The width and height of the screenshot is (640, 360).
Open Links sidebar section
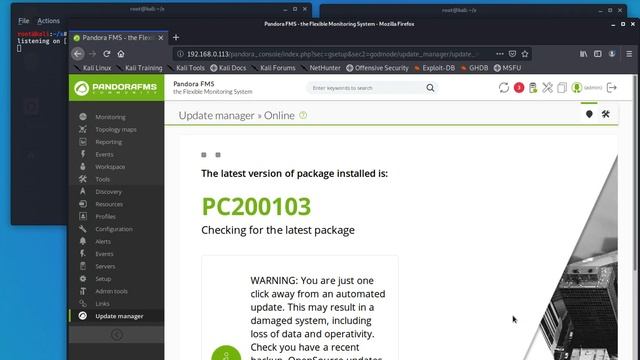pos(102,304)
